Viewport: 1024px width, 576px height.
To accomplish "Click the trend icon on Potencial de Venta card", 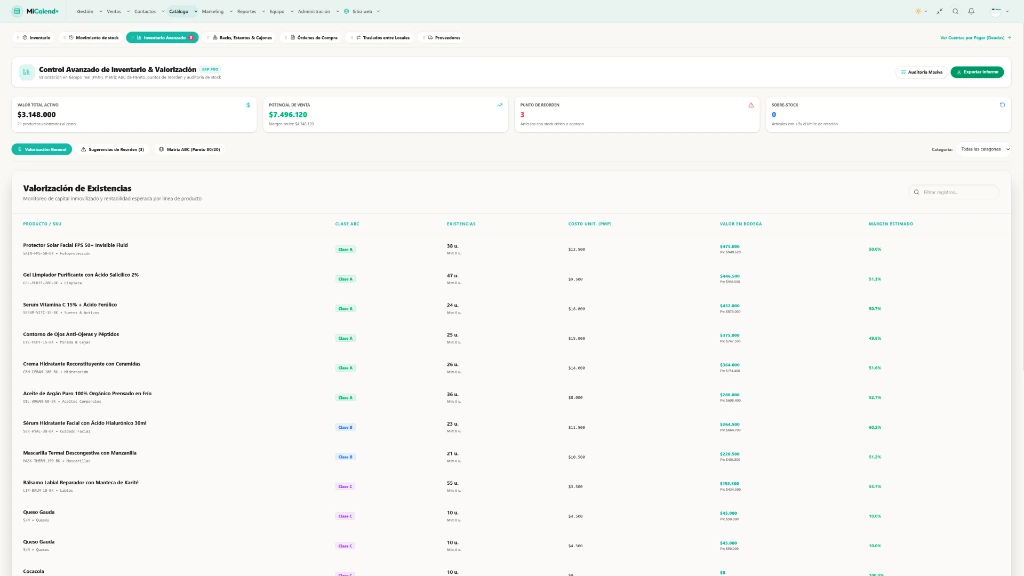I will [500, 105].
